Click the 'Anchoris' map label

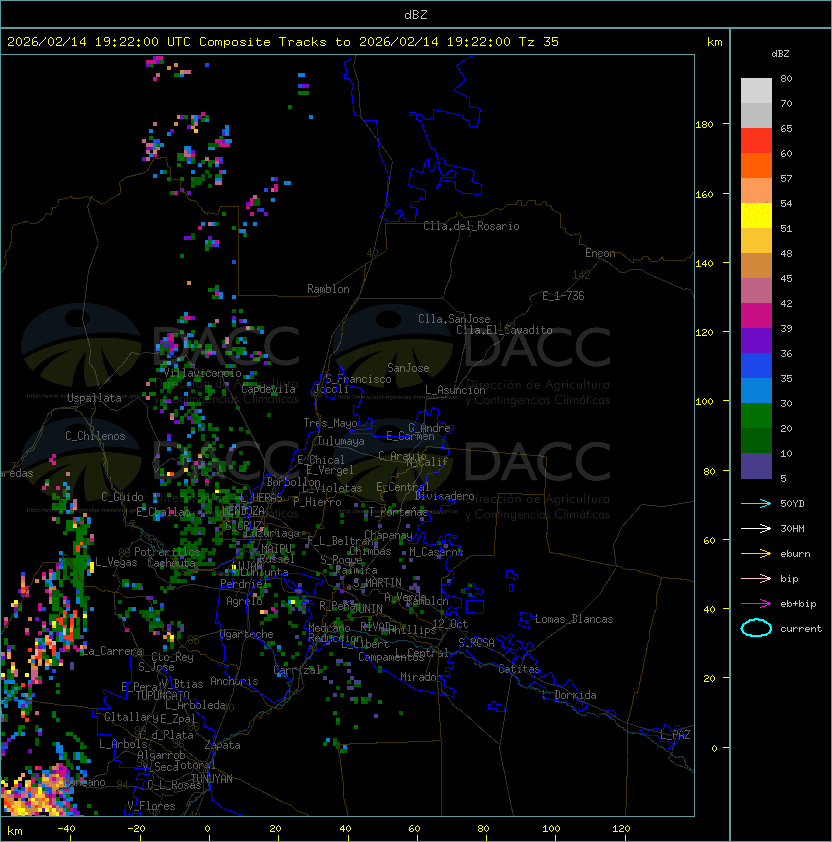click(234, 681)
